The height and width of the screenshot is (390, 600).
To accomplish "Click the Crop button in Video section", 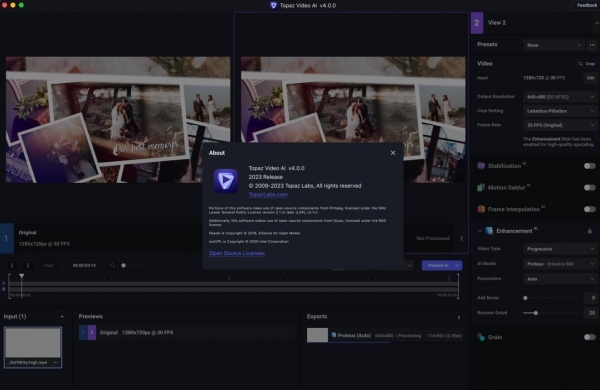I will [587, 64].
